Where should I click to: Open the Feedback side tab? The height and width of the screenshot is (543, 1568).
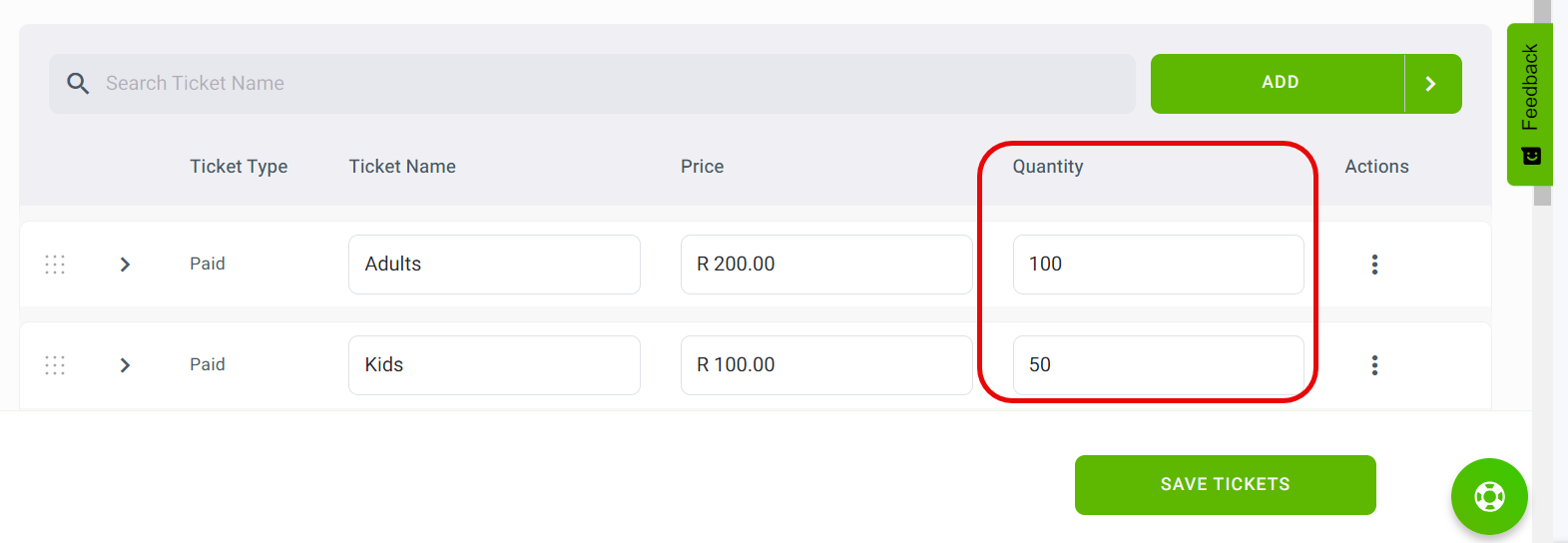[1530, 104]
